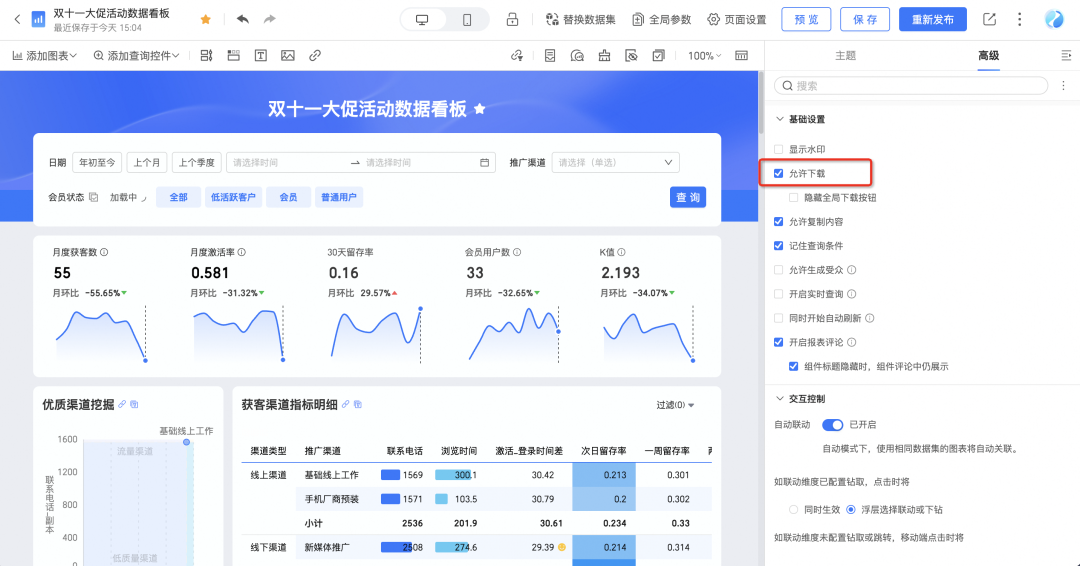Select the 普通用户 filter tab
The height and width of the screenshot is (566, 1080).
(x=339, y=197)
